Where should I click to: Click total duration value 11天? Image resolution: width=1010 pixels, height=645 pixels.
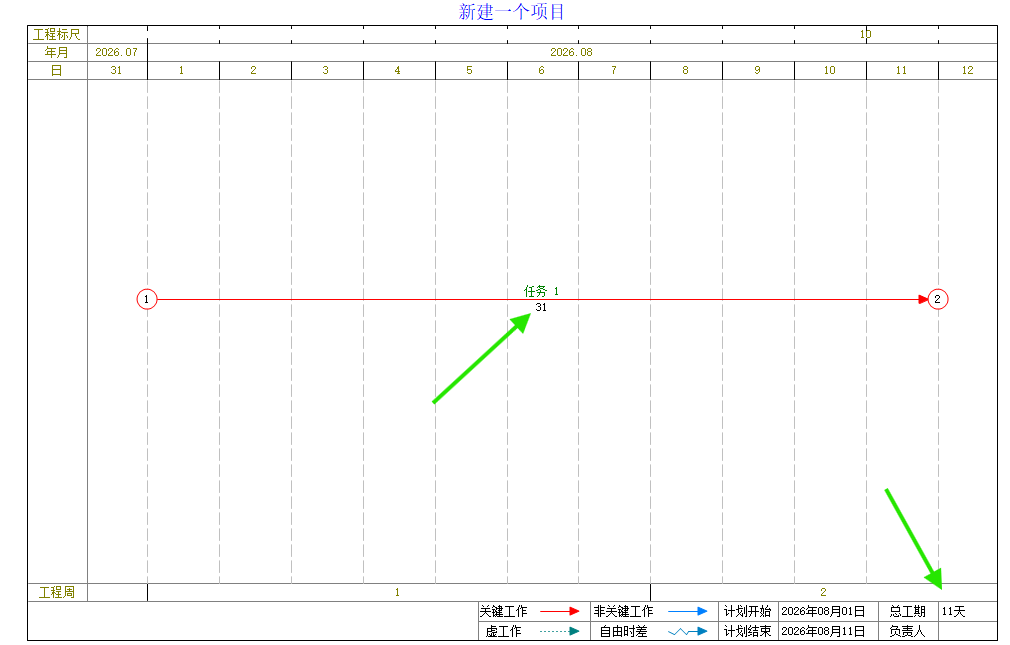tap(953, 611)
